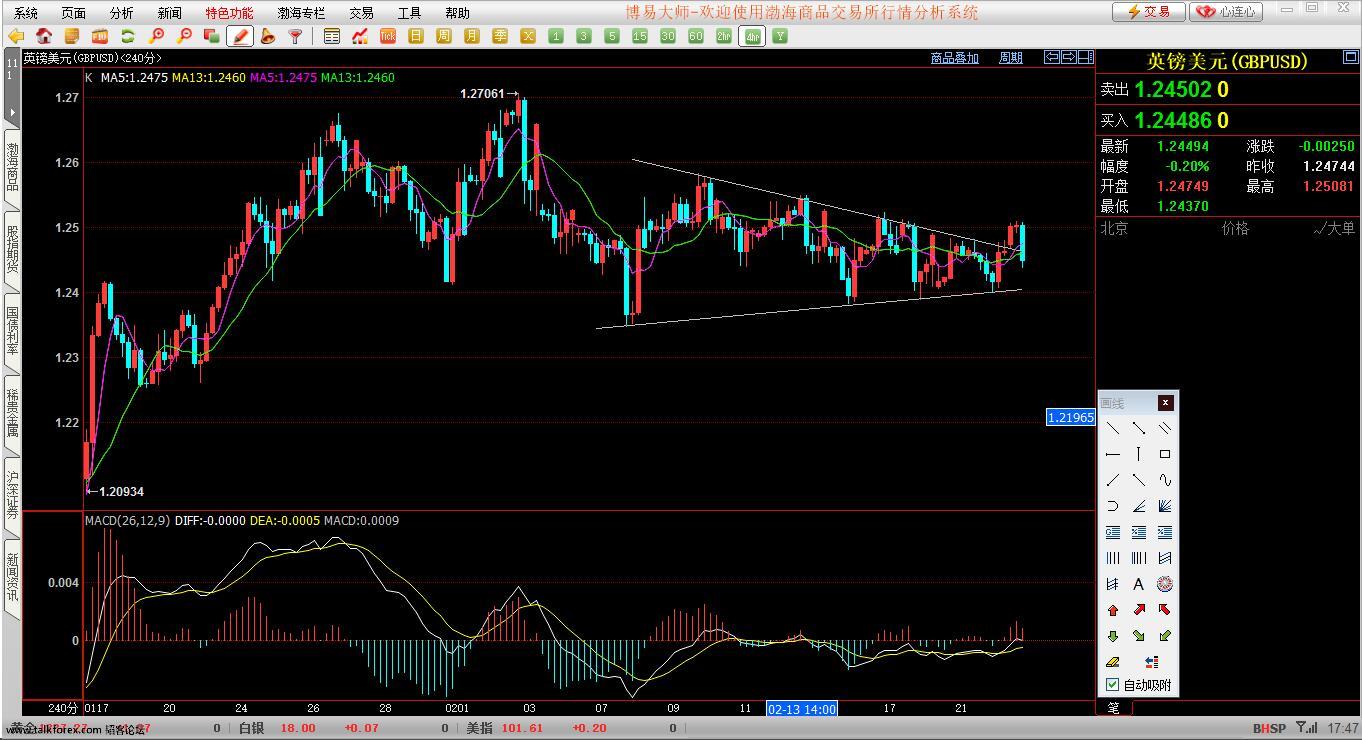Click the overlapping windows toolbar icon
This screenshot has width=1362, height=740.
tap(211, 36)
